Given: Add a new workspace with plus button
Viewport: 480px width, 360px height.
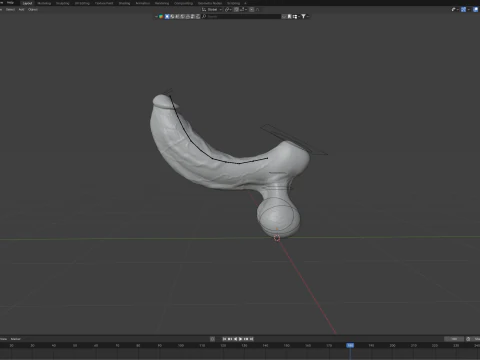Looking at the screenshot, I should pyautogui.click(x=246, y=3).
